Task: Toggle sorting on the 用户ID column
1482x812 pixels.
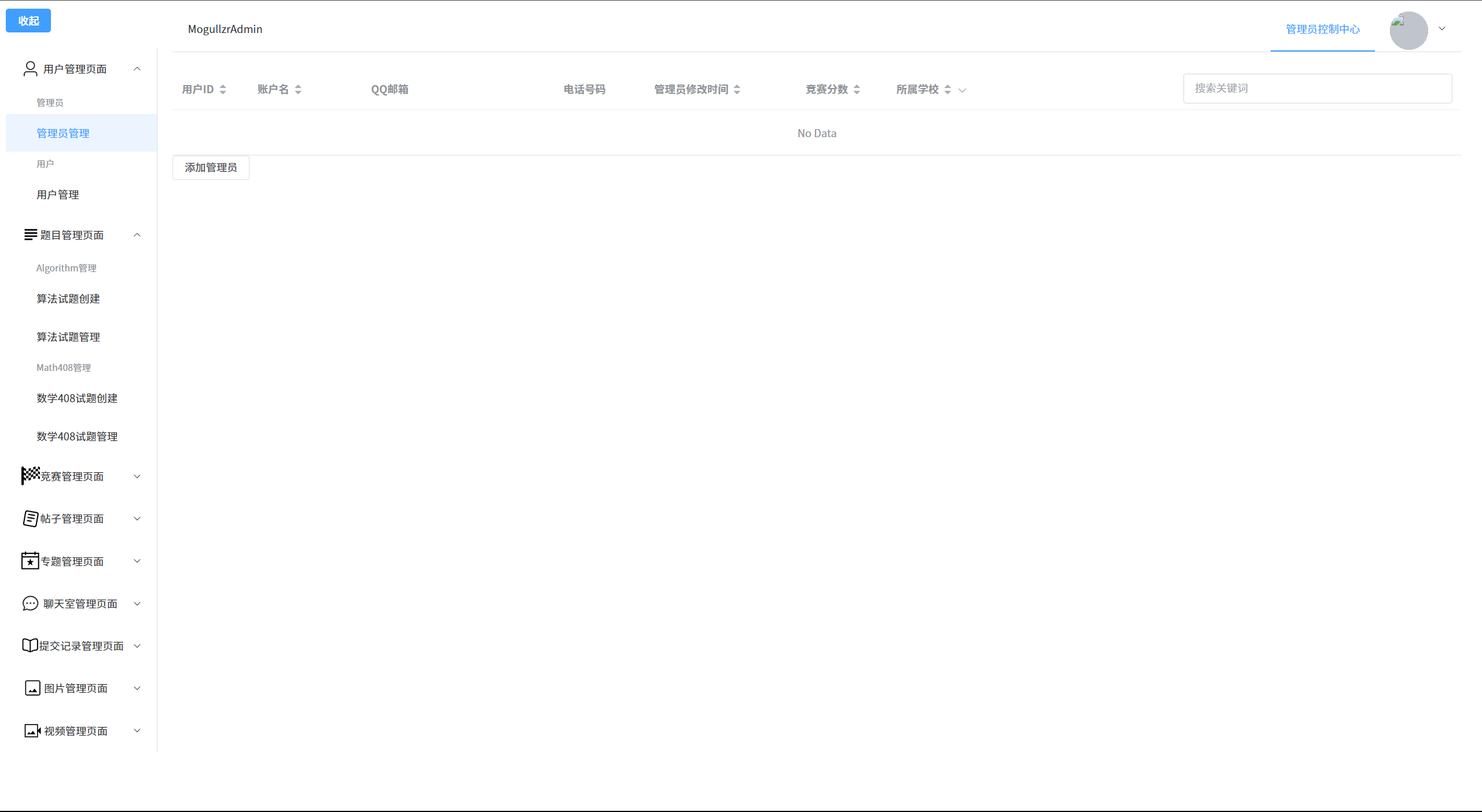Action: click(223, 89)
